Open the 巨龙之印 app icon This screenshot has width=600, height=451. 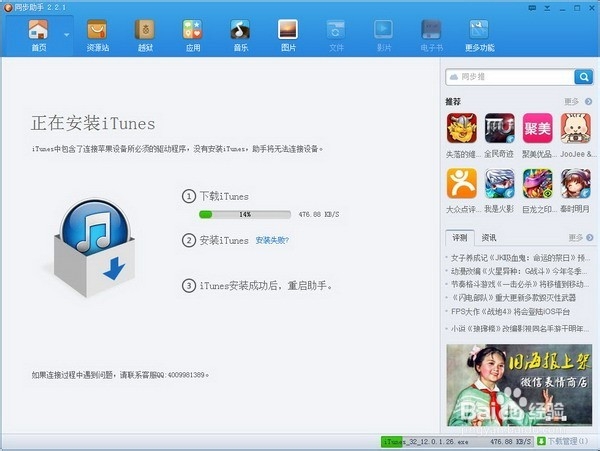537,183
